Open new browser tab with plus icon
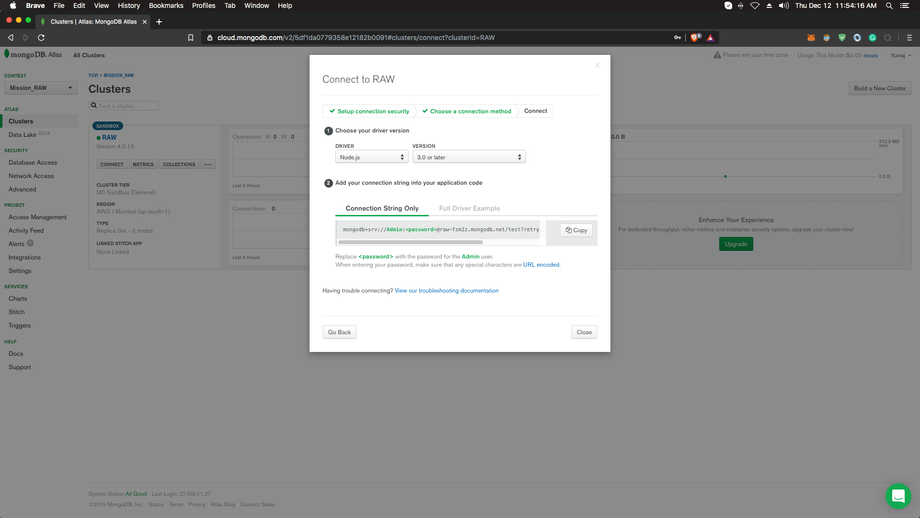This screenshot has width=920, height=518. (x=159, y=21)
